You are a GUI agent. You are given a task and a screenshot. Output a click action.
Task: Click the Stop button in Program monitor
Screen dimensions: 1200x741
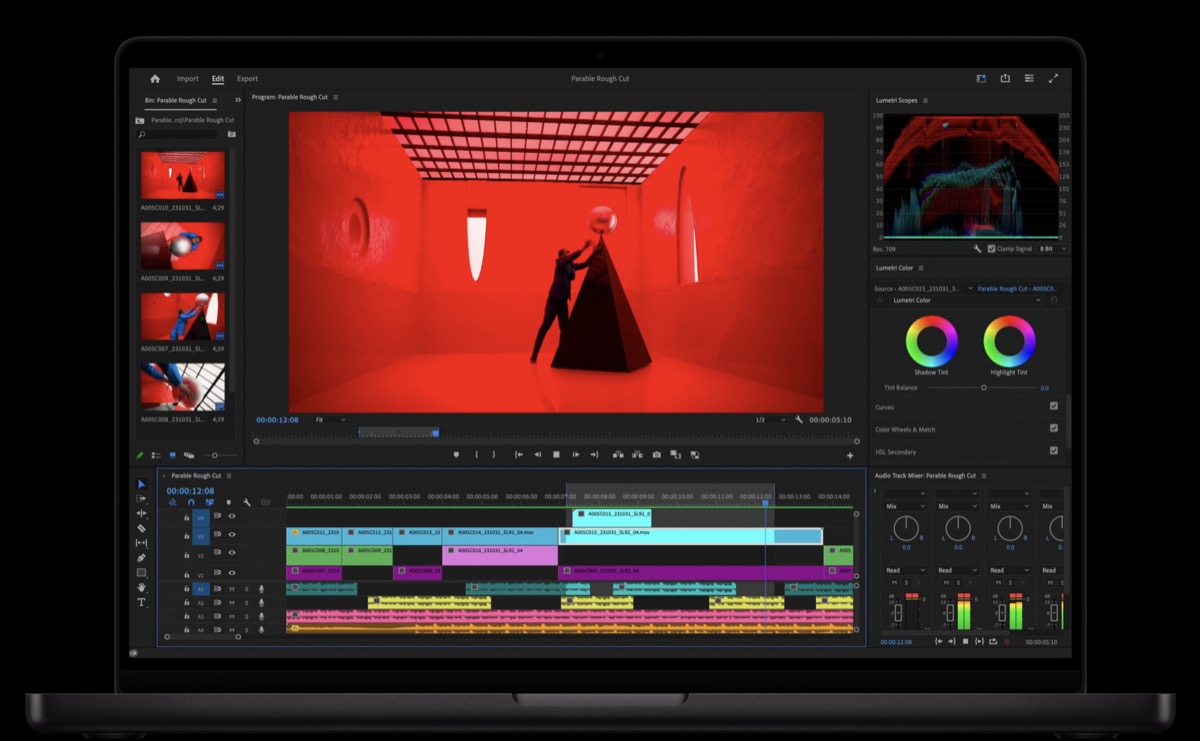556,454
